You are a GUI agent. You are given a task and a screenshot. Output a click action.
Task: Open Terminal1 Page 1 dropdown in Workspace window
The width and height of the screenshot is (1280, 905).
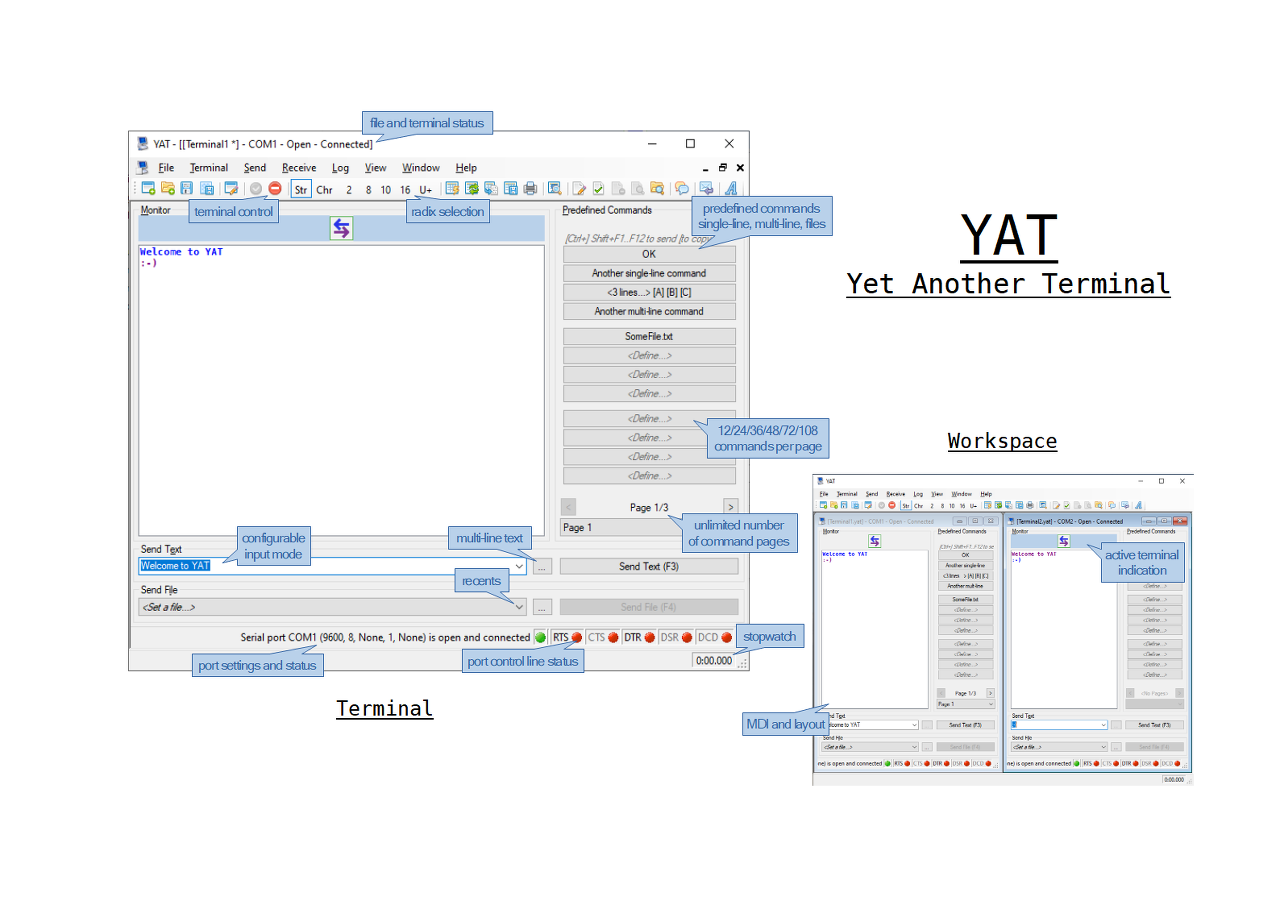991,704
